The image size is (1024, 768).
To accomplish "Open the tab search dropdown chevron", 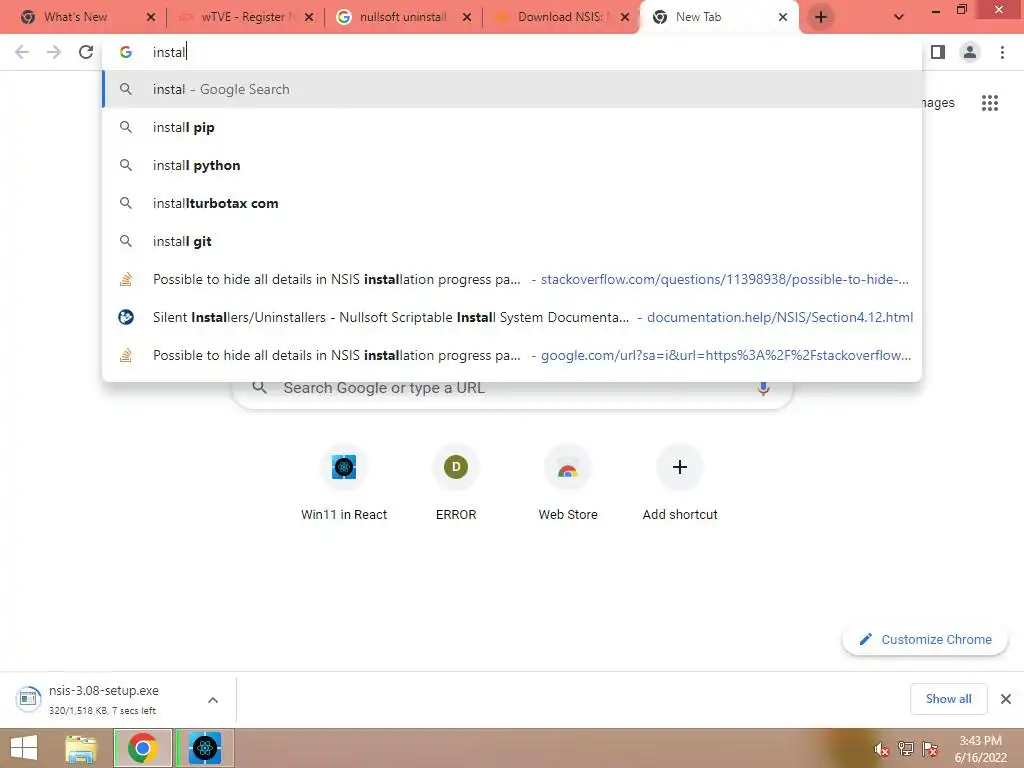I will [899, 18].
